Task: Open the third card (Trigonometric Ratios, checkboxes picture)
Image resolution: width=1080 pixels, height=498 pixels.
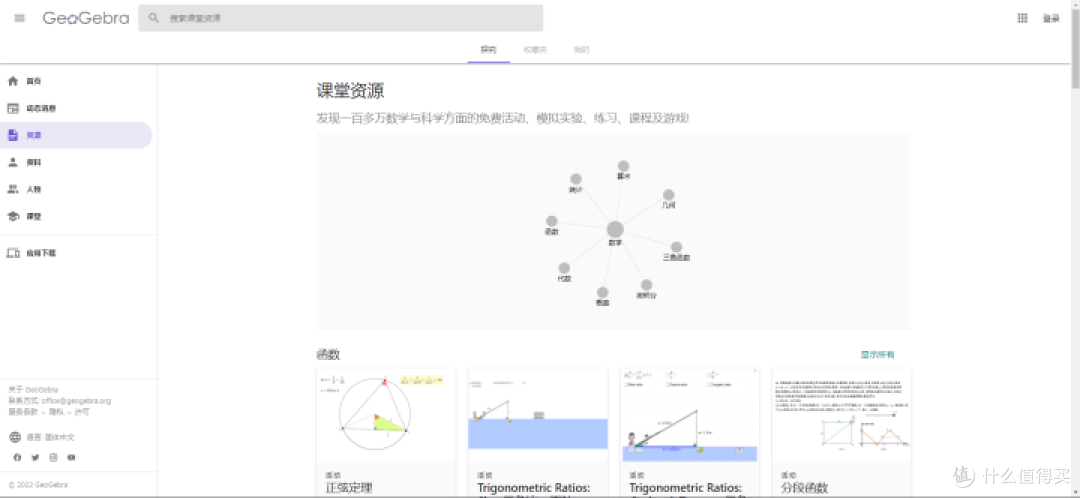Action: pyautogui.click(x=689, y=415)
